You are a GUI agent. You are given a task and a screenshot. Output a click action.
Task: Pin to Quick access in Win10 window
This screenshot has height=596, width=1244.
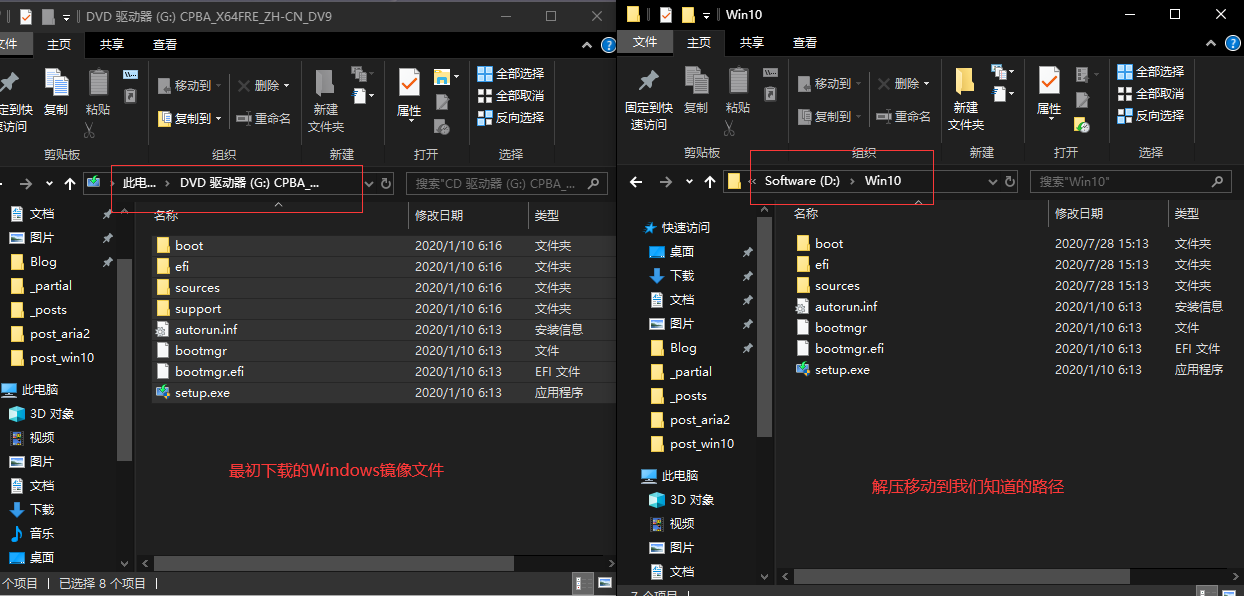649,98
